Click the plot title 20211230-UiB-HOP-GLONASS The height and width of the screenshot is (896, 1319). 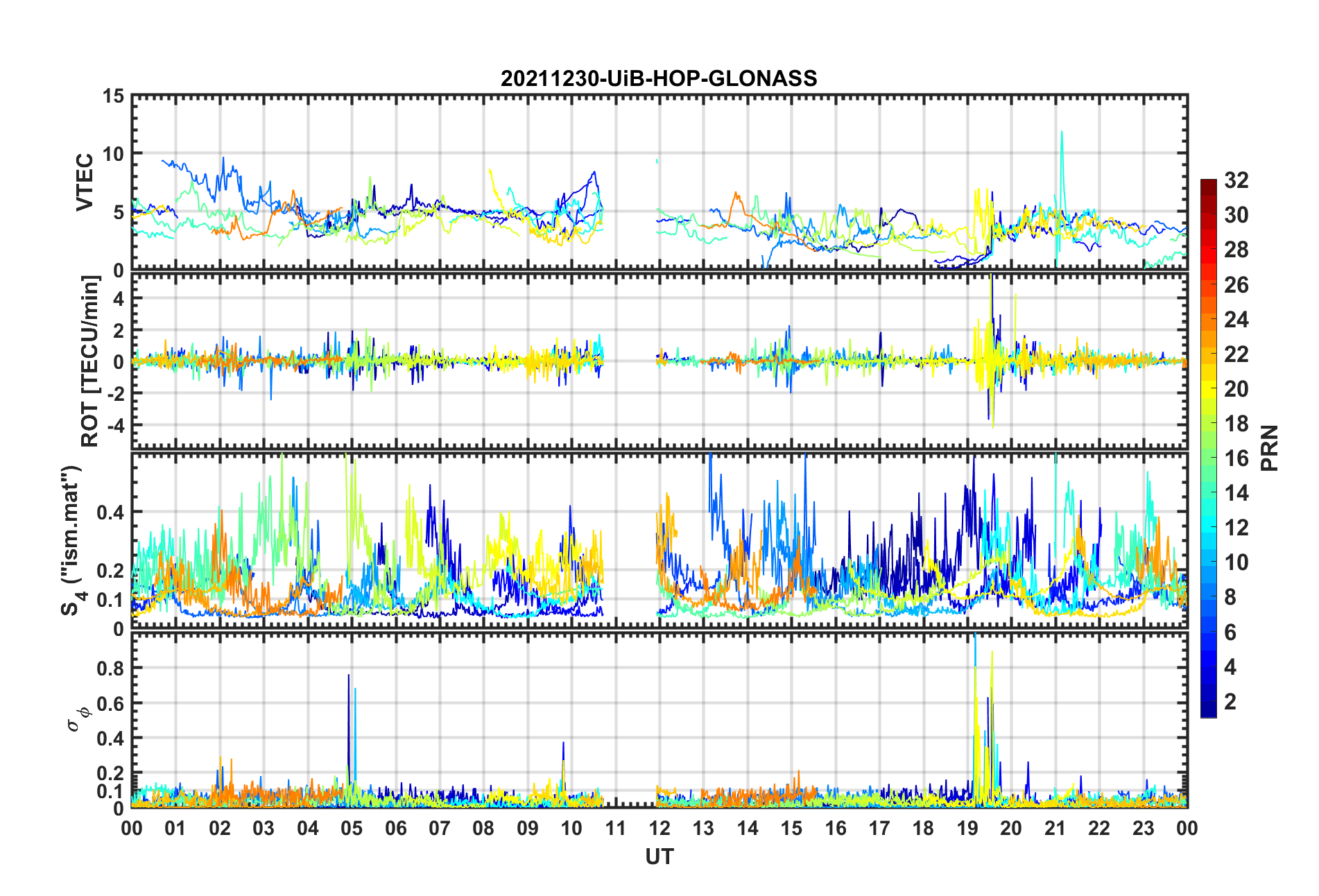(659, 78)
